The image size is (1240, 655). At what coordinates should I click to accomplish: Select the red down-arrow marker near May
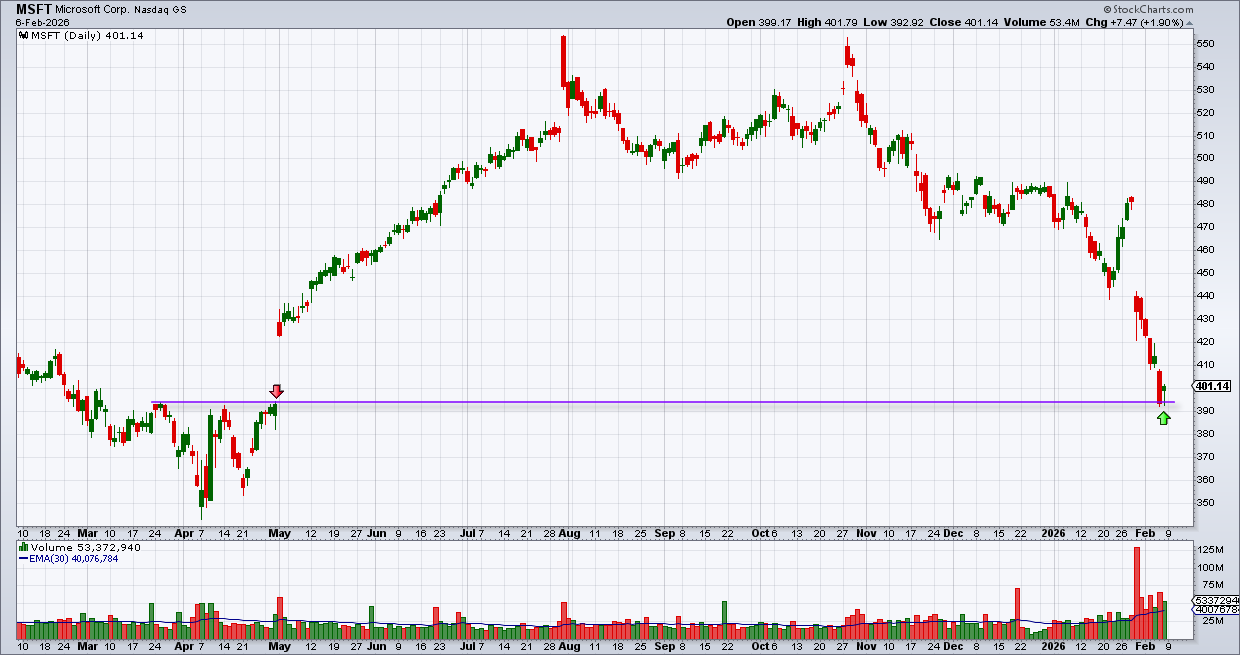pyautogui.click(x=277, y=392)
